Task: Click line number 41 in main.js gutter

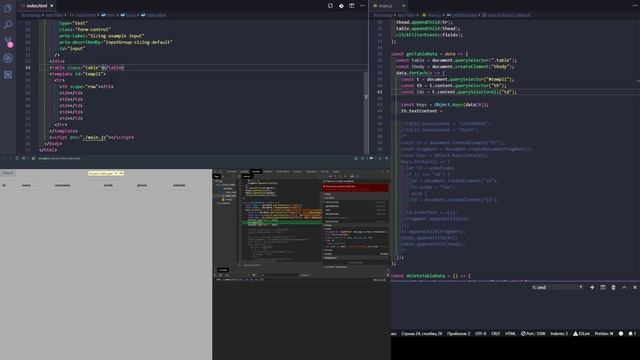Action: pyautogui.click(x=380, y=92)
